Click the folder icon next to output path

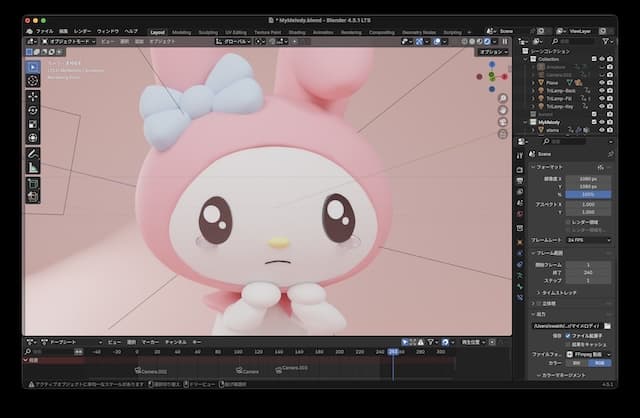point(607,325)
